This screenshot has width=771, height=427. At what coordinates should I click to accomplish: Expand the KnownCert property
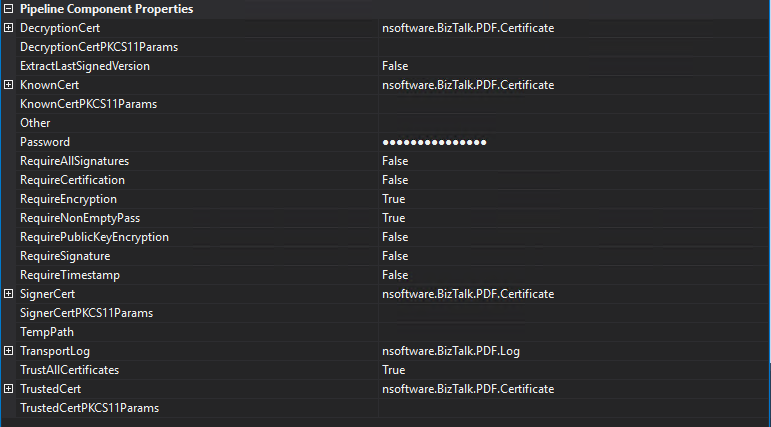coord(8,85)
